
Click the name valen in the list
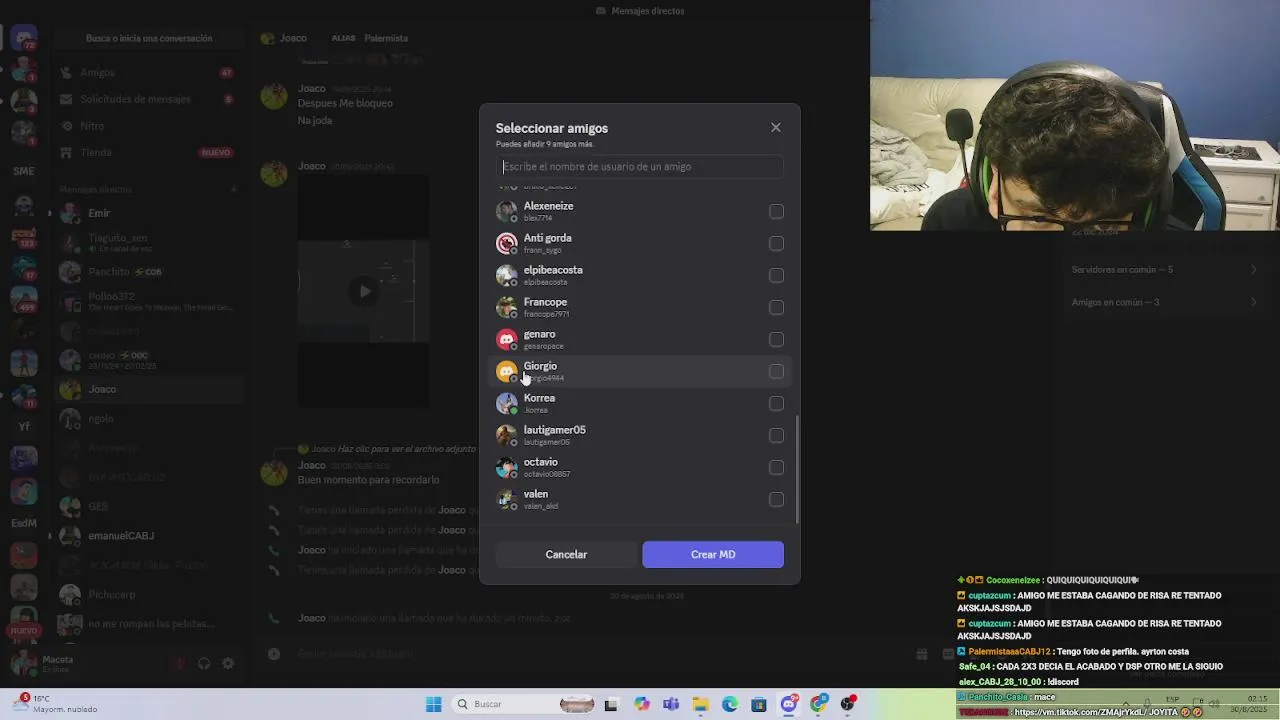click(x=536, y=494)
